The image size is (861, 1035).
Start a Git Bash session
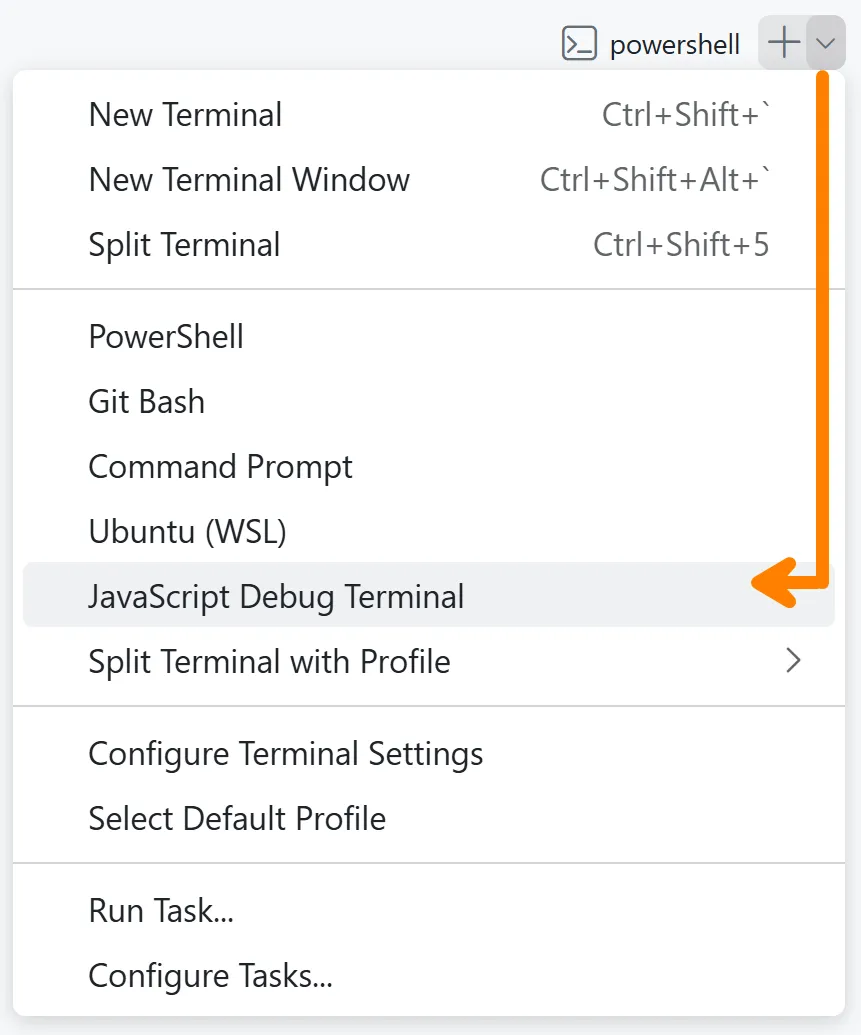pyautogui.click(x=146, y=401)
